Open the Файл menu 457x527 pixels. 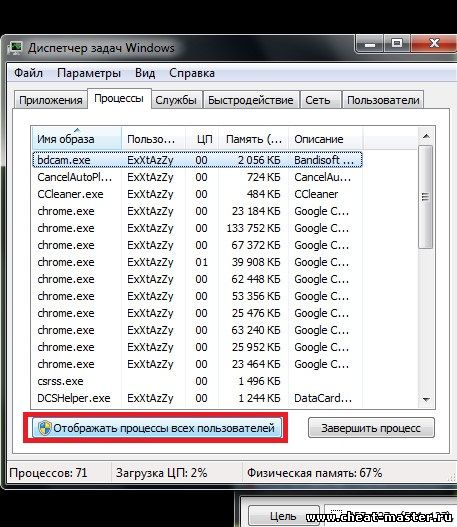pyautogui.click(x=29, y=73)
